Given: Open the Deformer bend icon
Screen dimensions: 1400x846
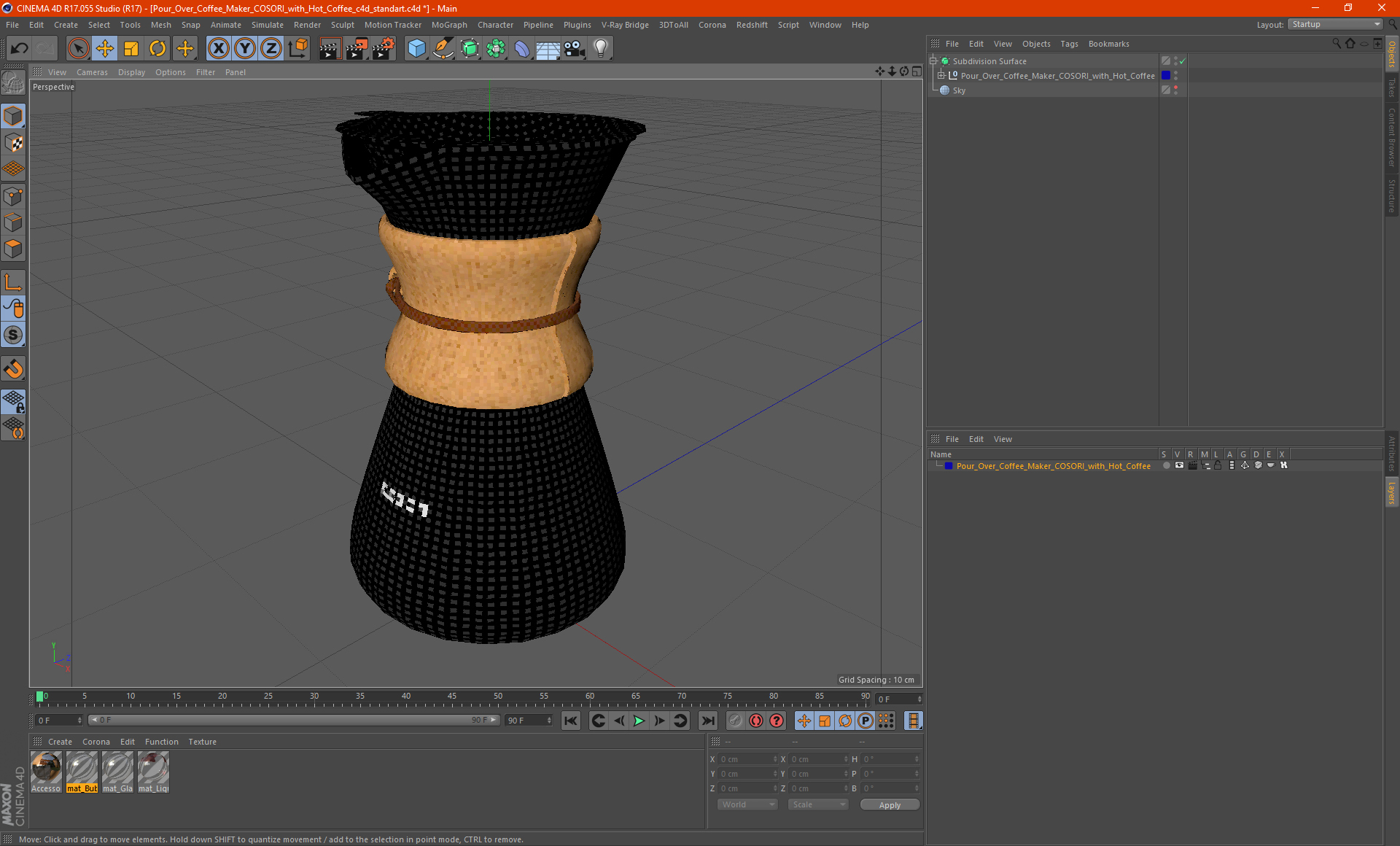Looking at the screenshot, I should tap(522, 49).
